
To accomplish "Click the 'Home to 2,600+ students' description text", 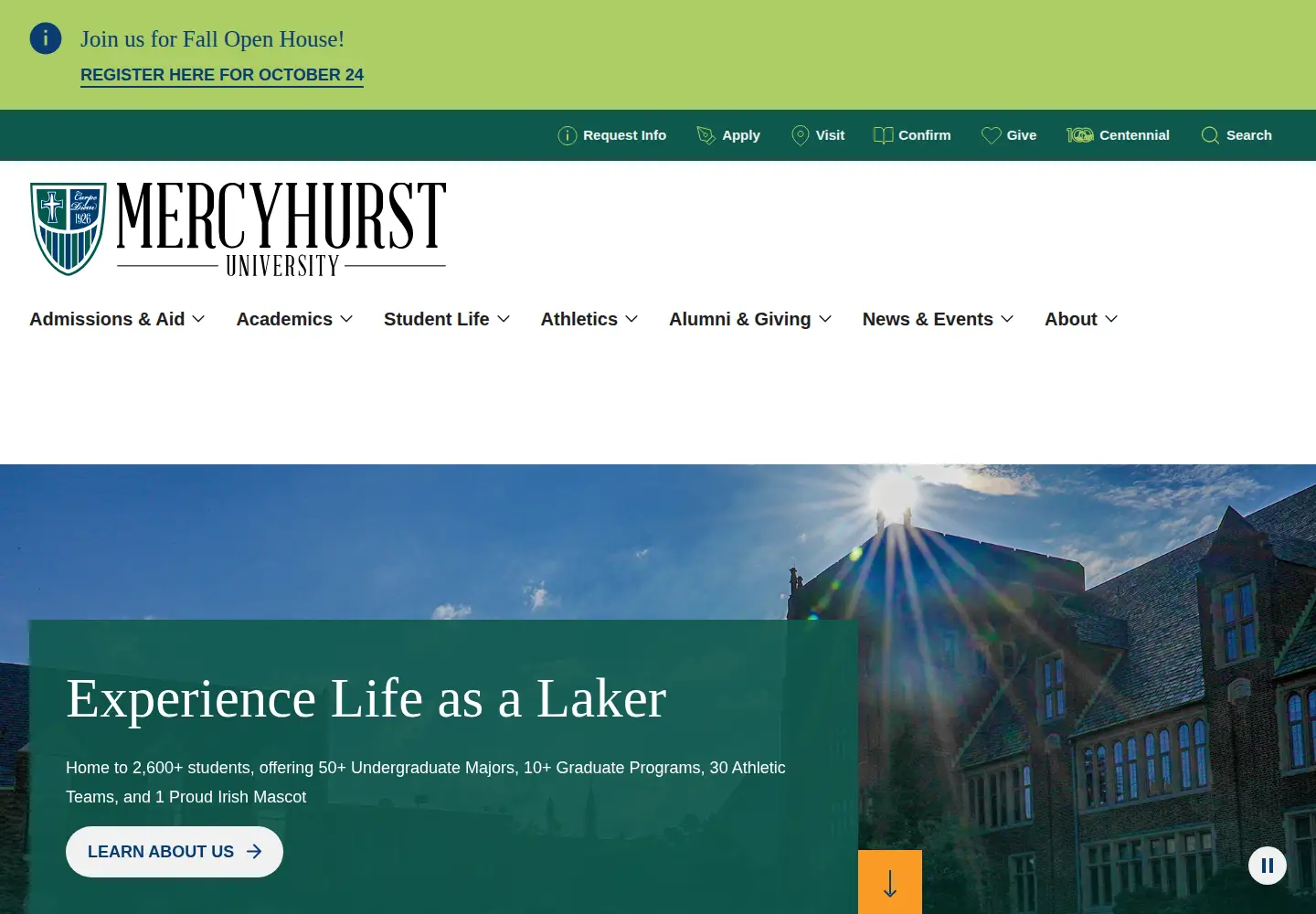I will pyautogui.click(x=426, y=782).
